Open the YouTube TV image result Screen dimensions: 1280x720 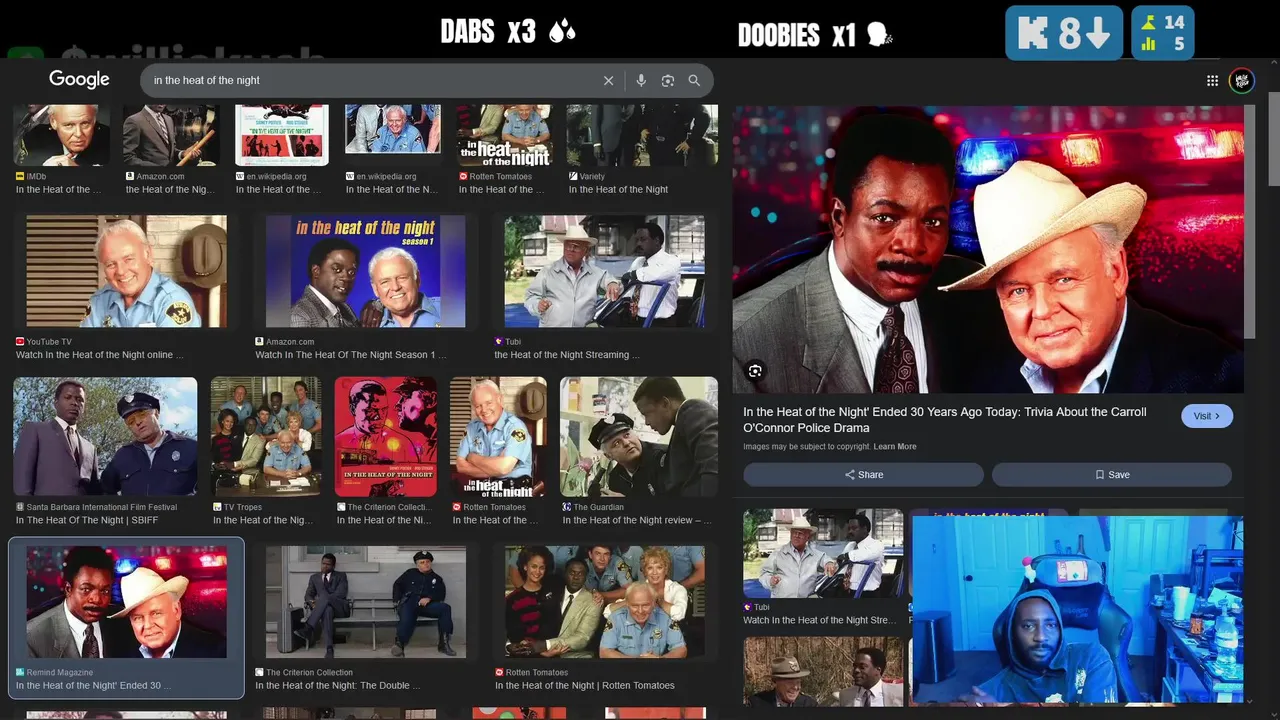coord(126,271)
